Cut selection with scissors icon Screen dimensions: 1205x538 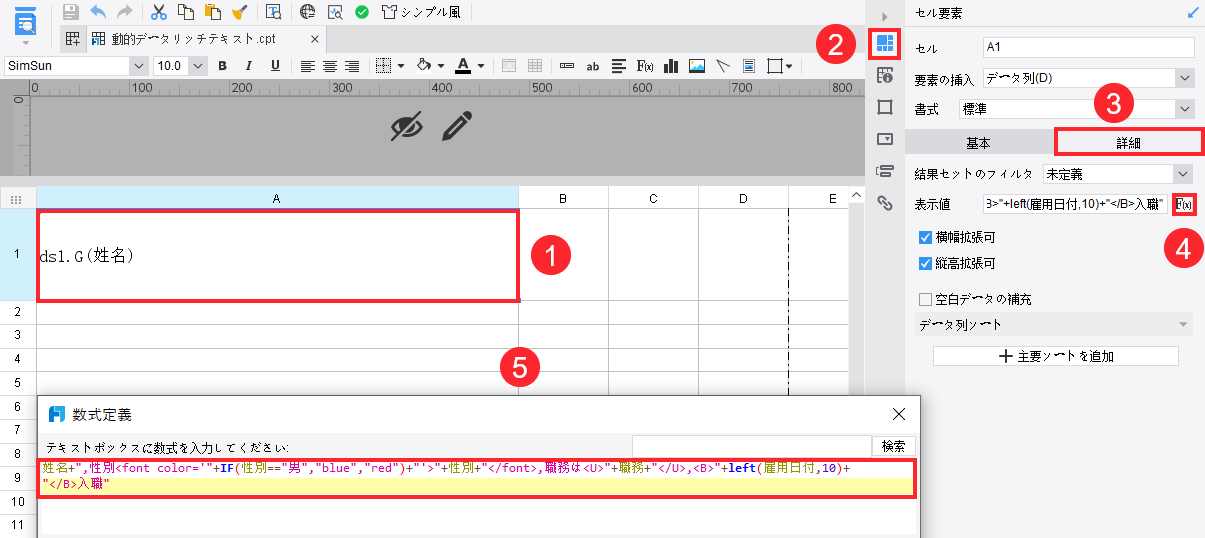(159, 12)
